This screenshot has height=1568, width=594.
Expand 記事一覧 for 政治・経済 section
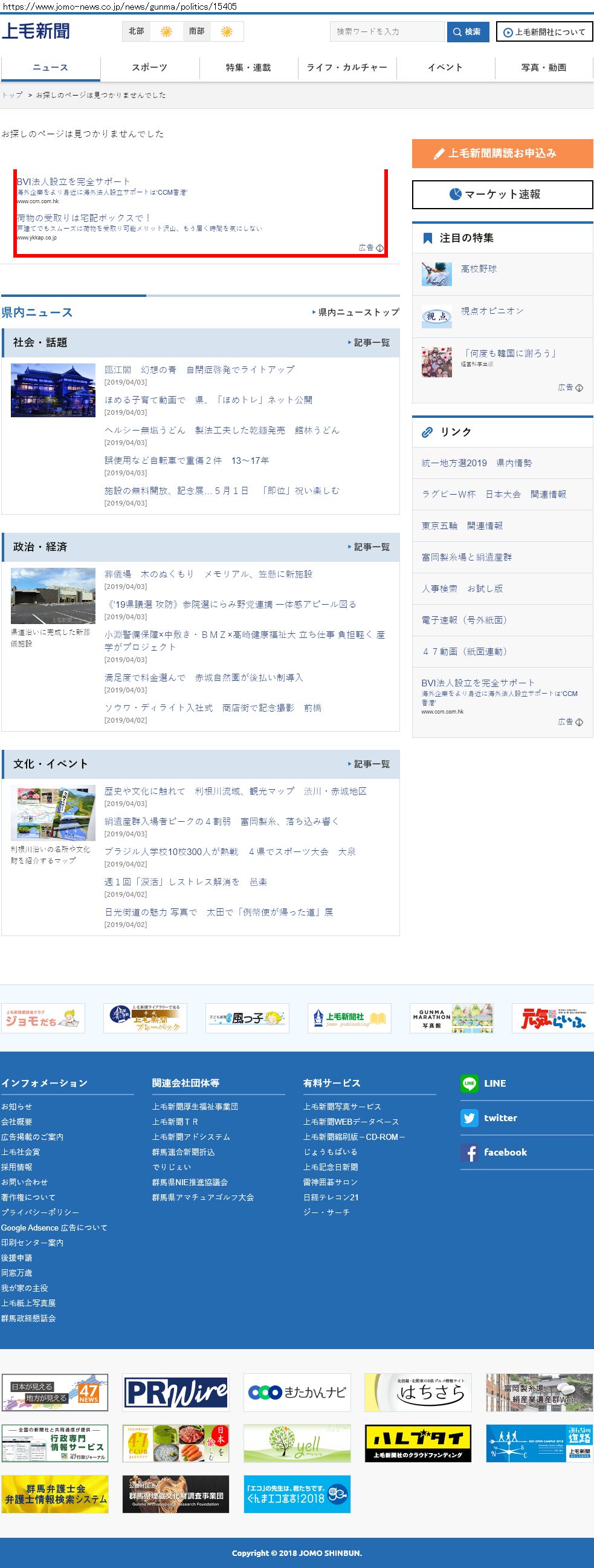(x=369, y=547)
